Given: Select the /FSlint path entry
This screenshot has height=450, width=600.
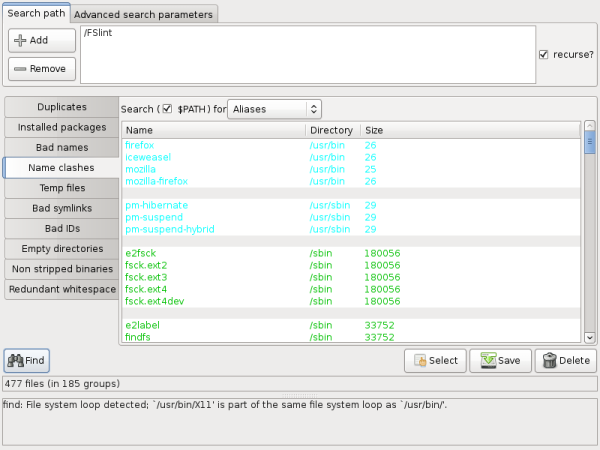Looking at the screenshot, I should pyautogui.click(x=98, y=35).
